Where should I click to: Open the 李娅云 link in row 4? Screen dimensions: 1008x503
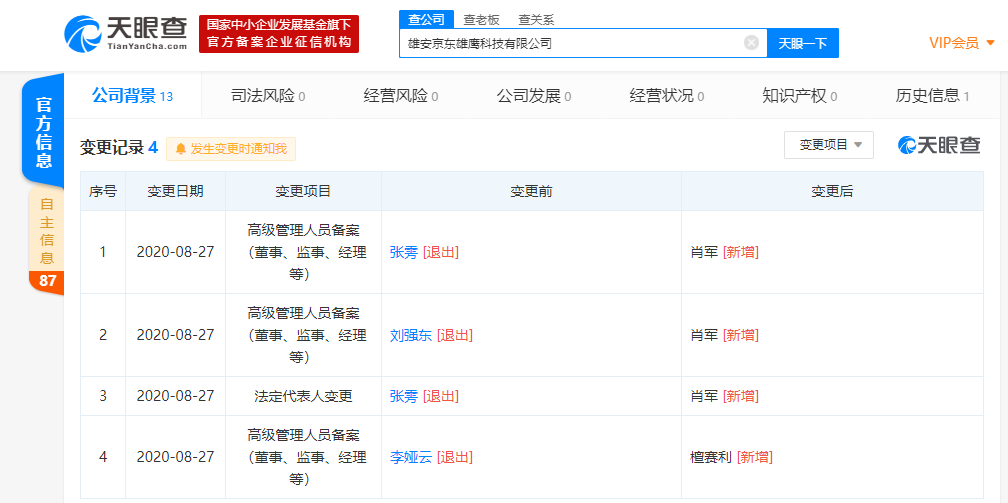pyautogui.click(x=411, y=457)
